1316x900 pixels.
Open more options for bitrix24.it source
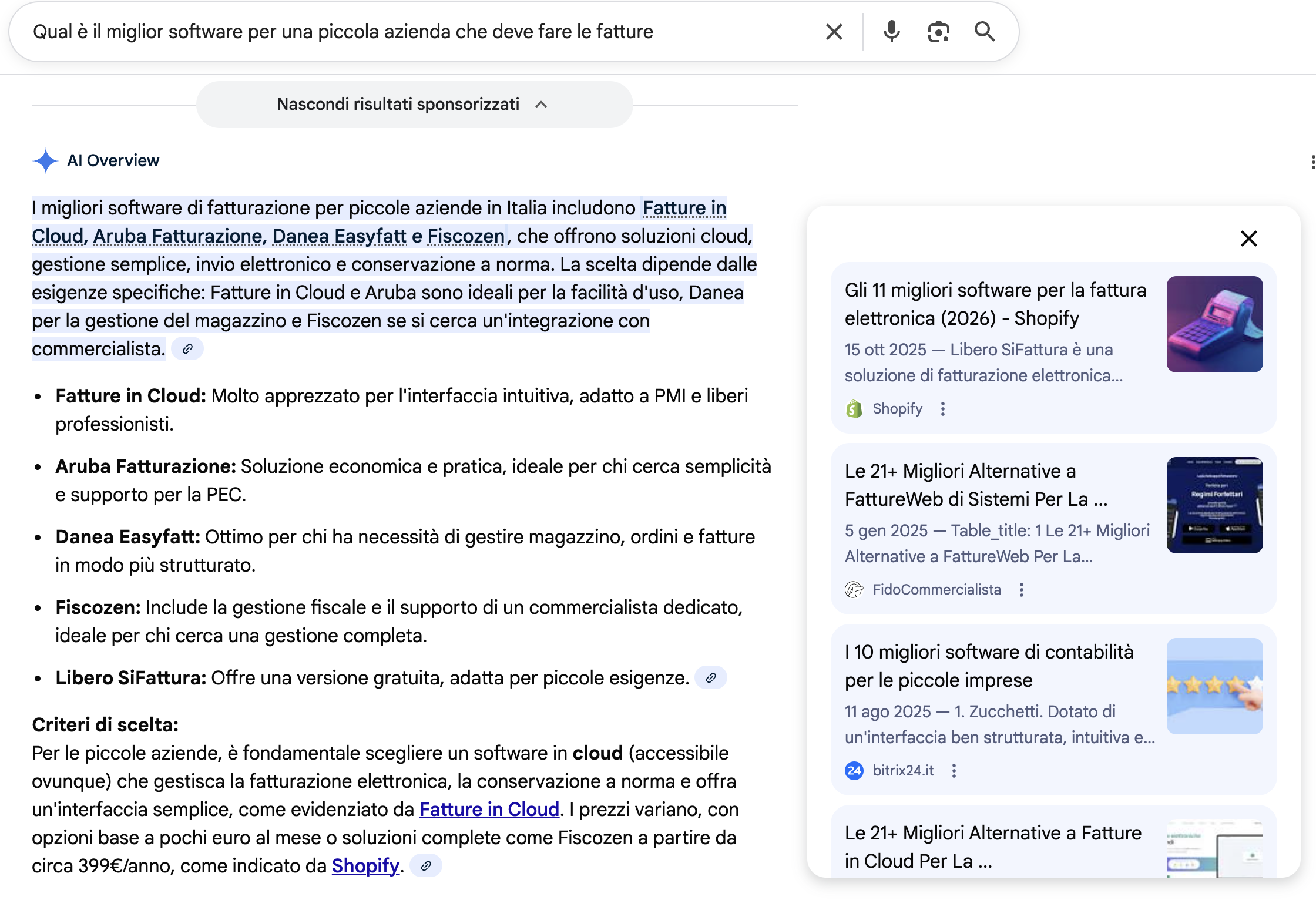[954, 771]
